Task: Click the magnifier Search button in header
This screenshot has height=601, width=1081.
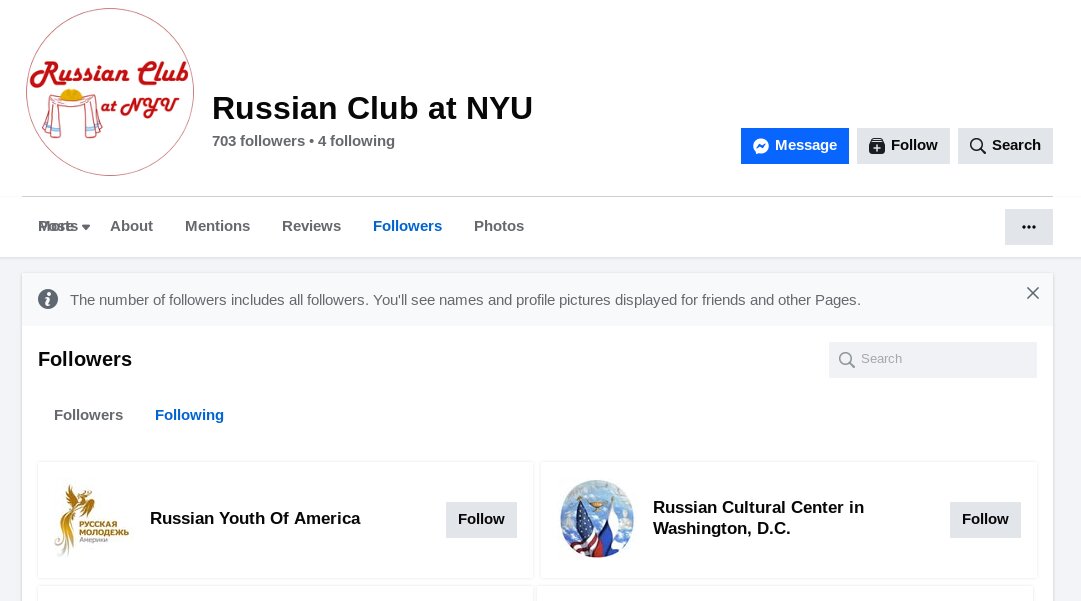Action: coord(1005,145)
